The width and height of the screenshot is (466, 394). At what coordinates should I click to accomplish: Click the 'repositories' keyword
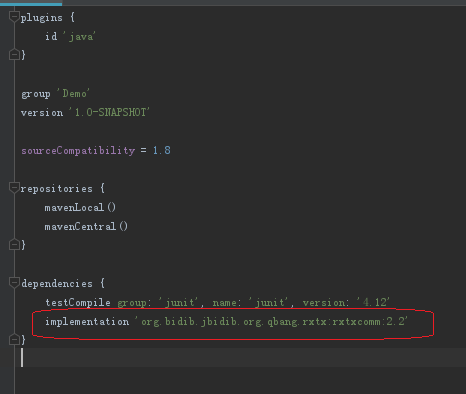coord(57,189)
